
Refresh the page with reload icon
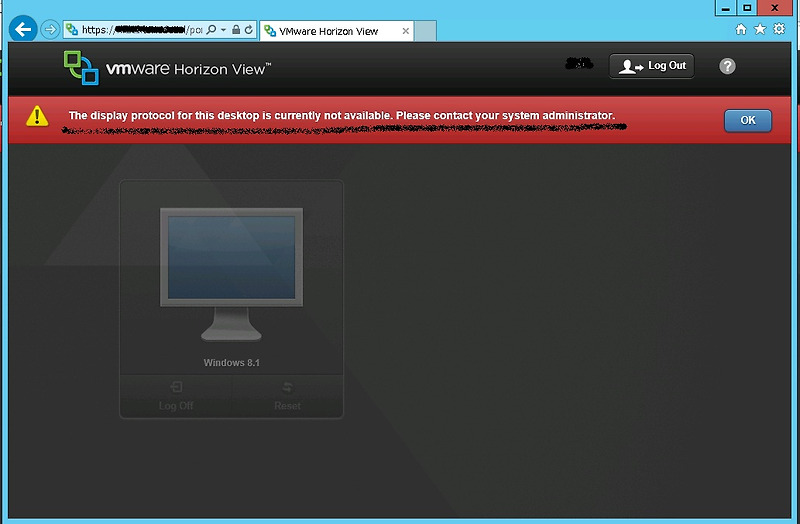[248, 30]
